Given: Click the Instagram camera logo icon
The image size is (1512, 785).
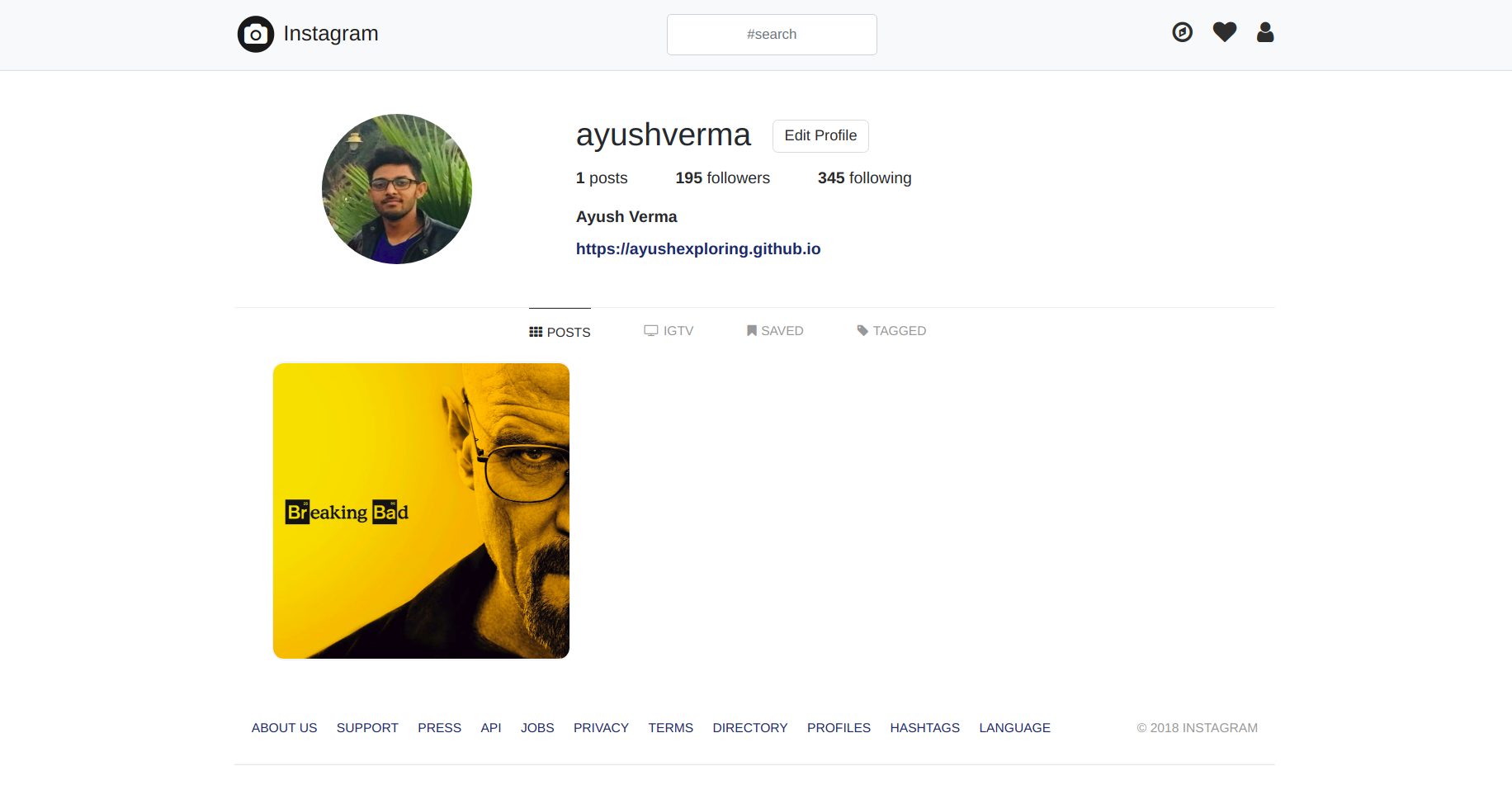Looking at the screenshot, I should coord(256,34).
